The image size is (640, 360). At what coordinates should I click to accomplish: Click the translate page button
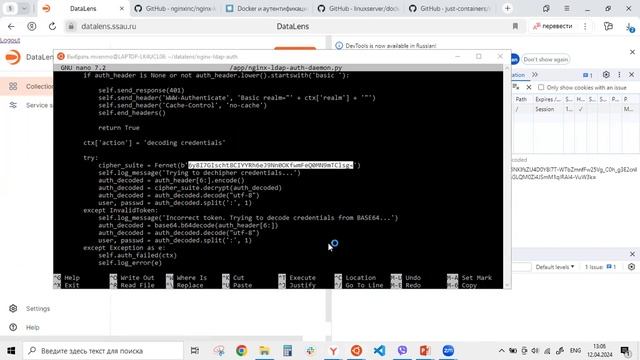pos(552,26)
